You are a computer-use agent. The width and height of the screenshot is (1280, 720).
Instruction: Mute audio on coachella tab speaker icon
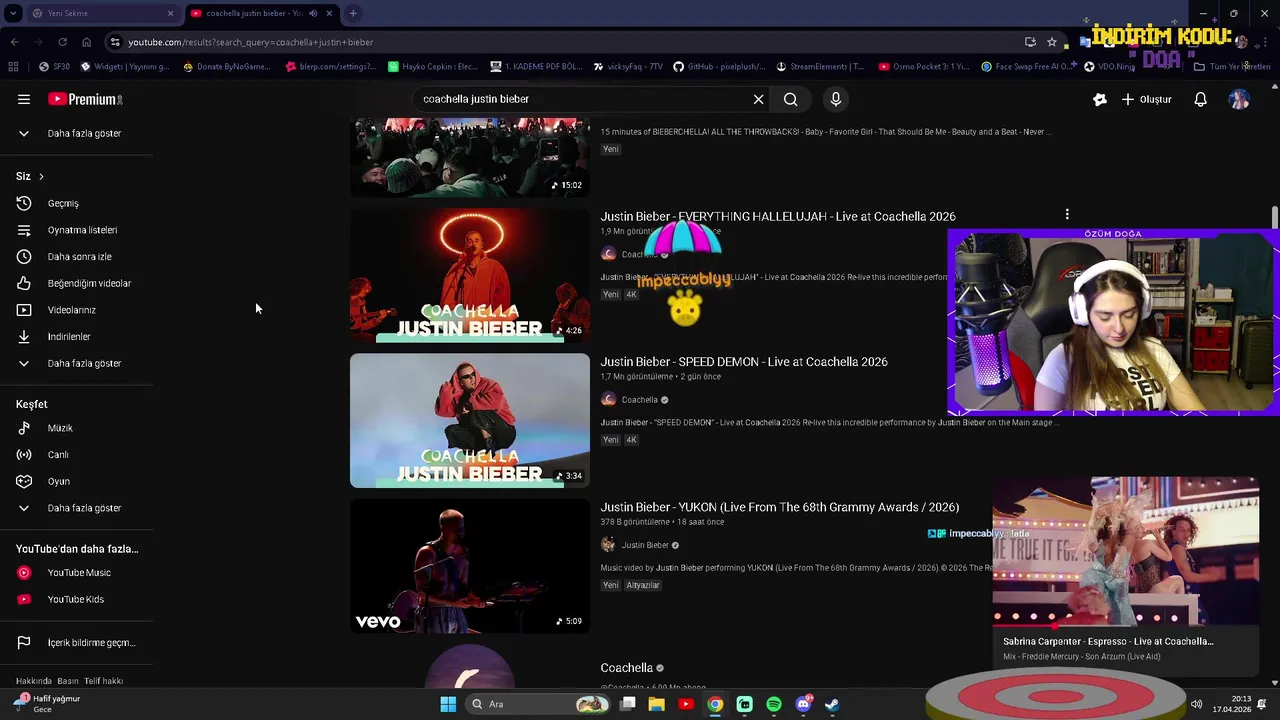point(313,13)
